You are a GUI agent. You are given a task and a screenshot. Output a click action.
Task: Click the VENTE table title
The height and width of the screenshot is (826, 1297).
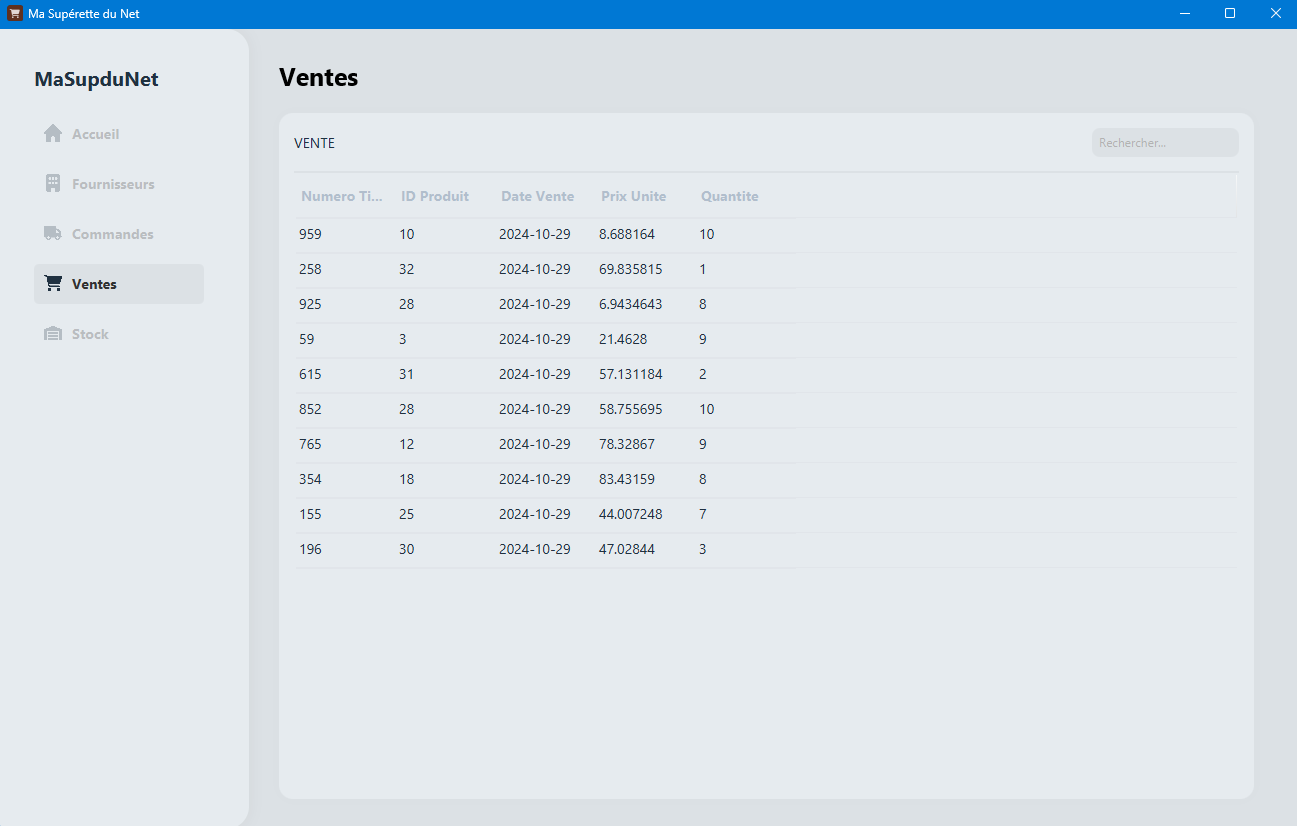[x=314, y=143]
